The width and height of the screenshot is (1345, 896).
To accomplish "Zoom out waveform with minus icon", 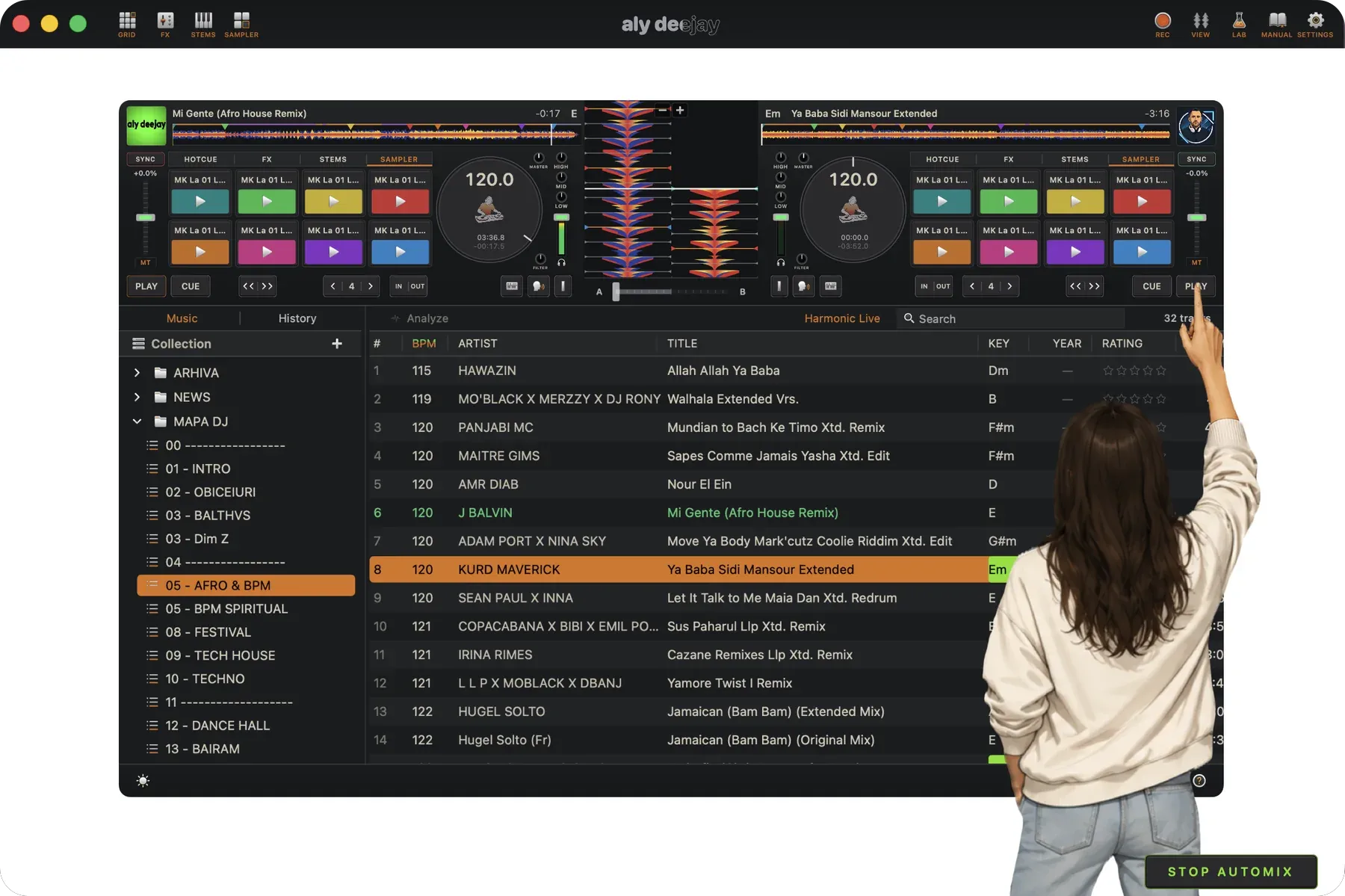I will (663, 111).
